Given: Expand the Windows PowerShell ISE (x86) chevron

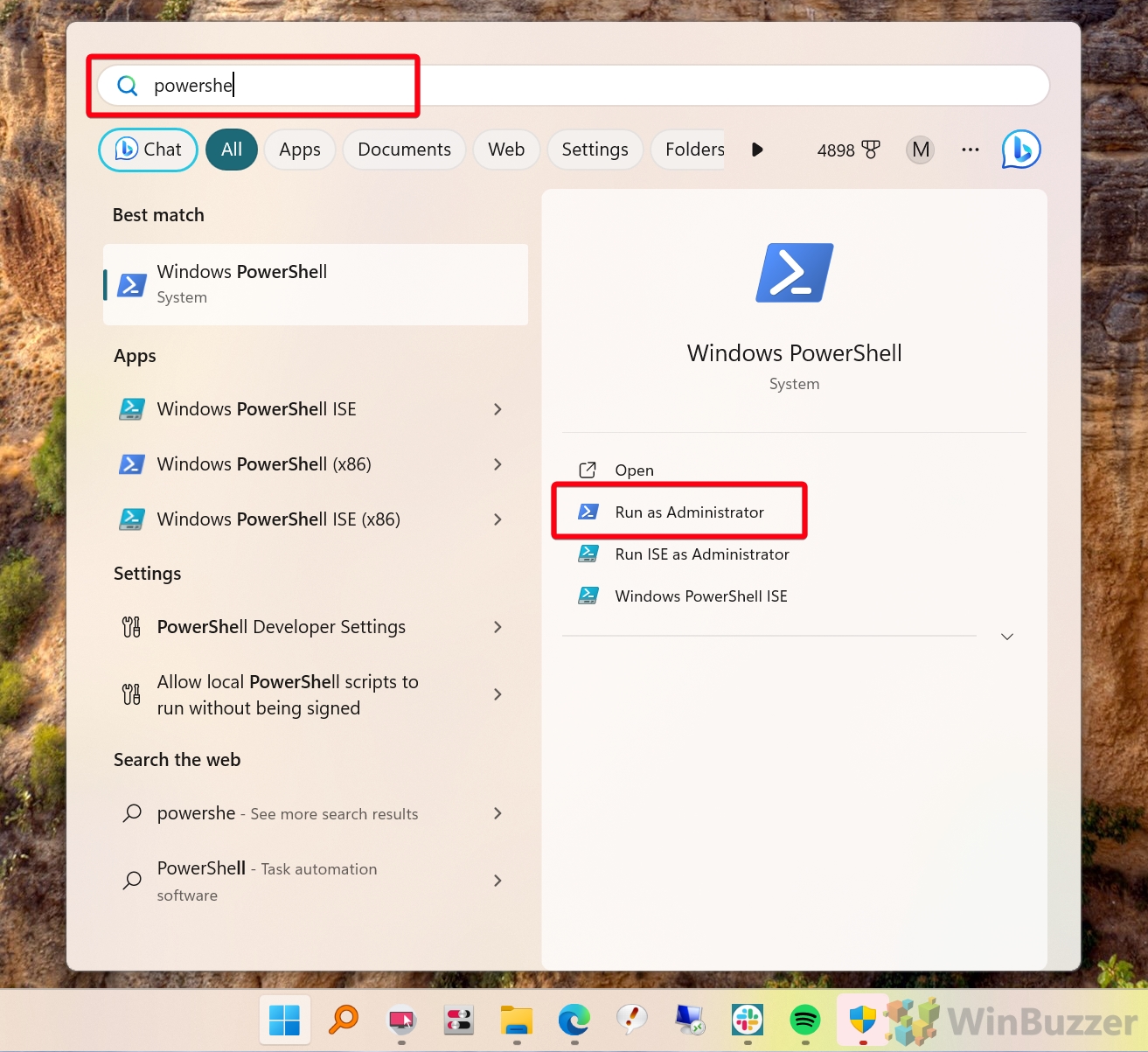Looking at the screenshot, I should (x=497, y=519).
